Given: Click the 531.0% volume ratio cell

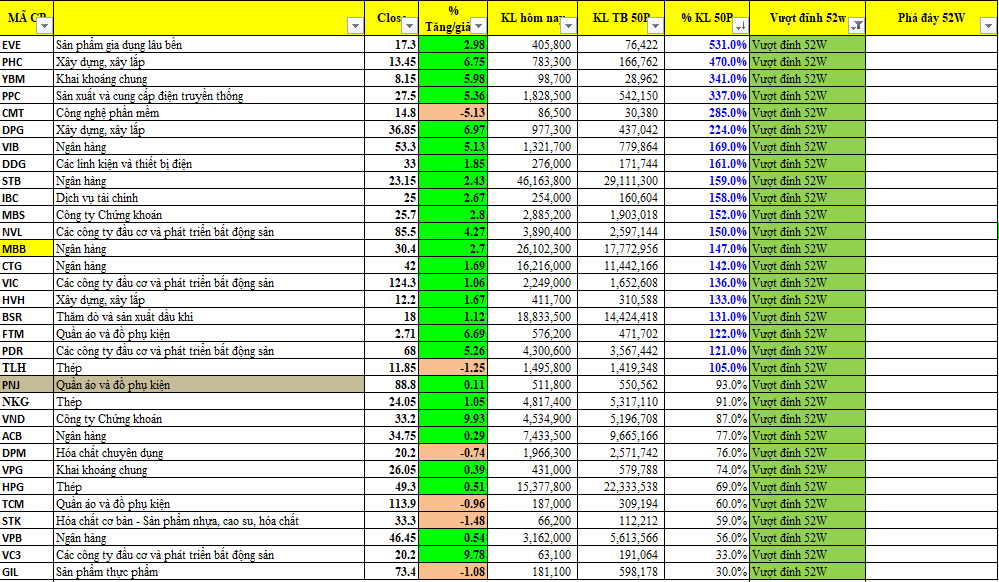Looking at the screenshot, I should [712, 45].
